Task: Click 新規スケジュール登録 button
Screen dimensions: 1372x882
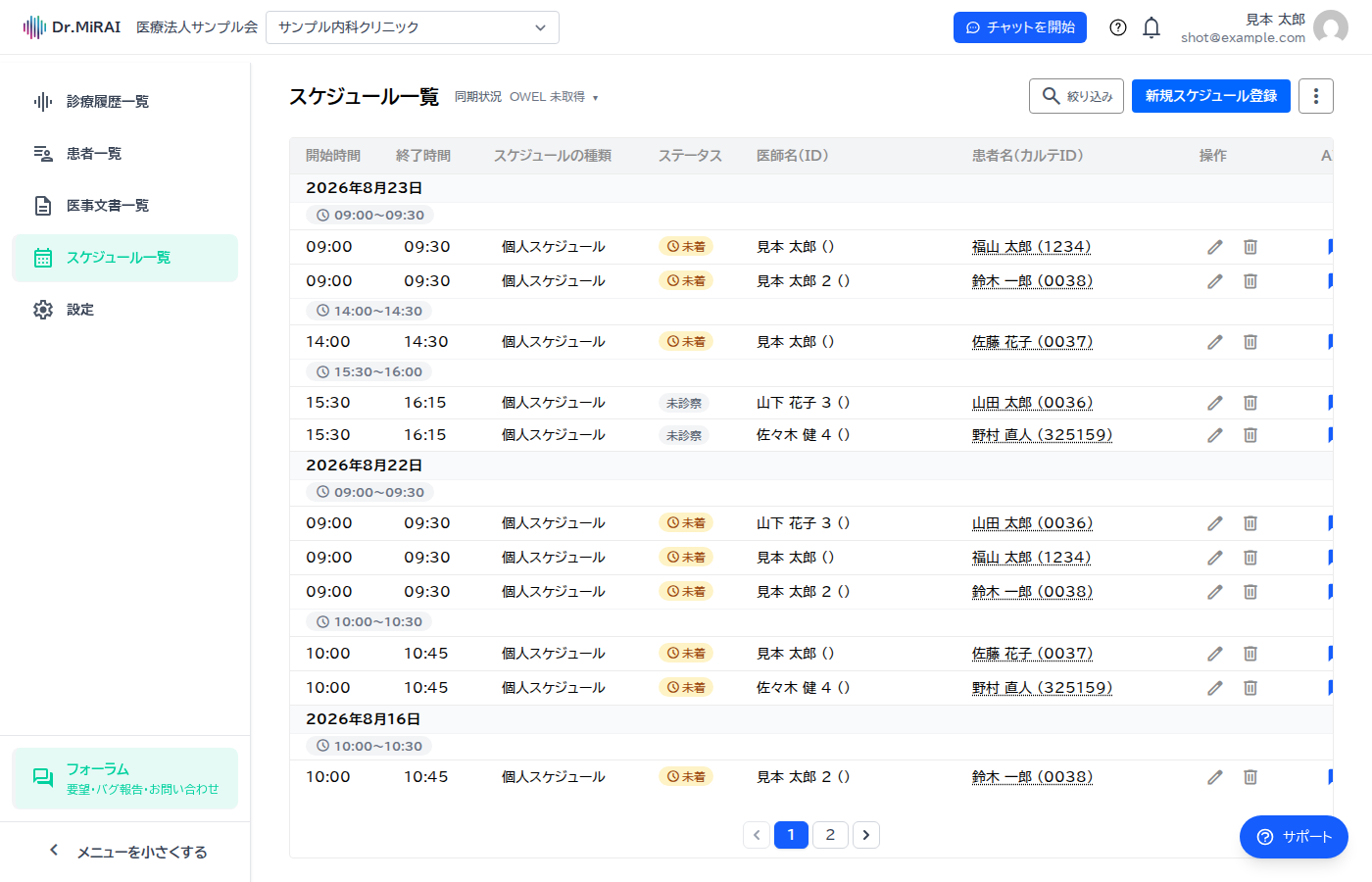Action: point(1211,96)
